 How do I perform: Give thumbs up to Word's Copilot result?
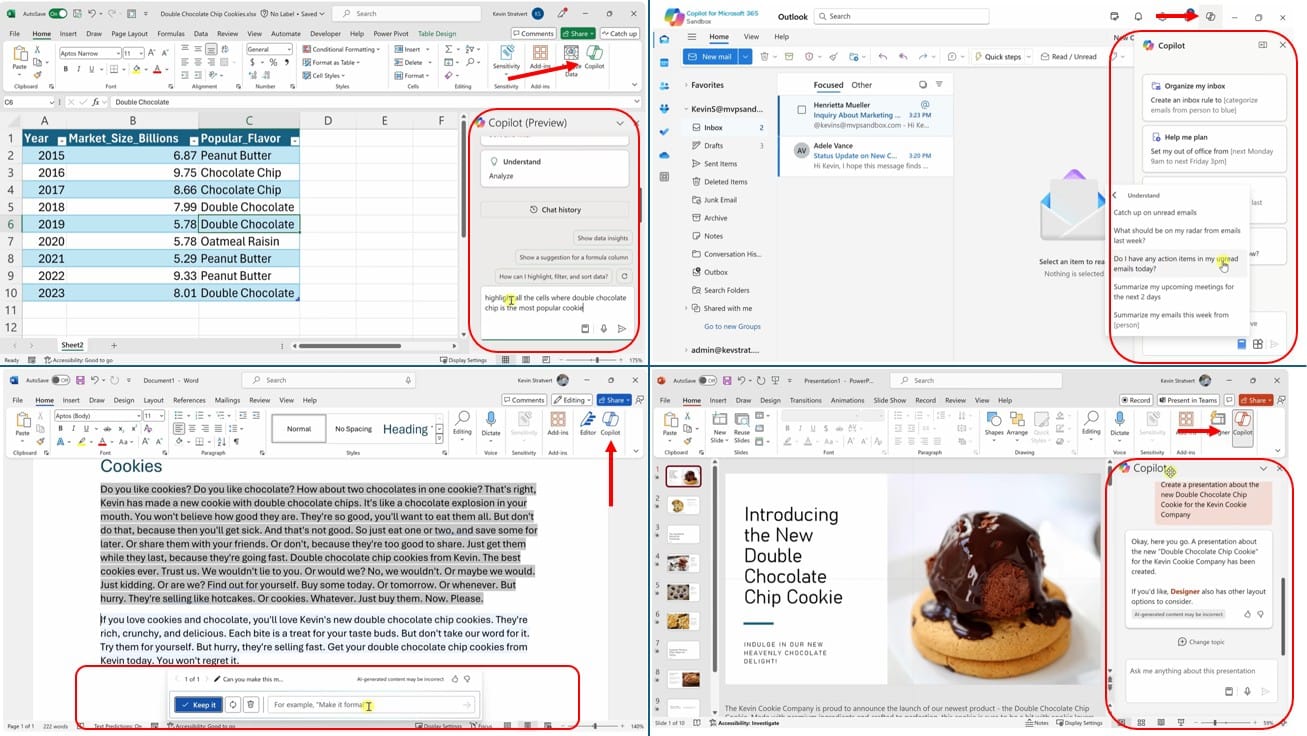pos(455,679)
